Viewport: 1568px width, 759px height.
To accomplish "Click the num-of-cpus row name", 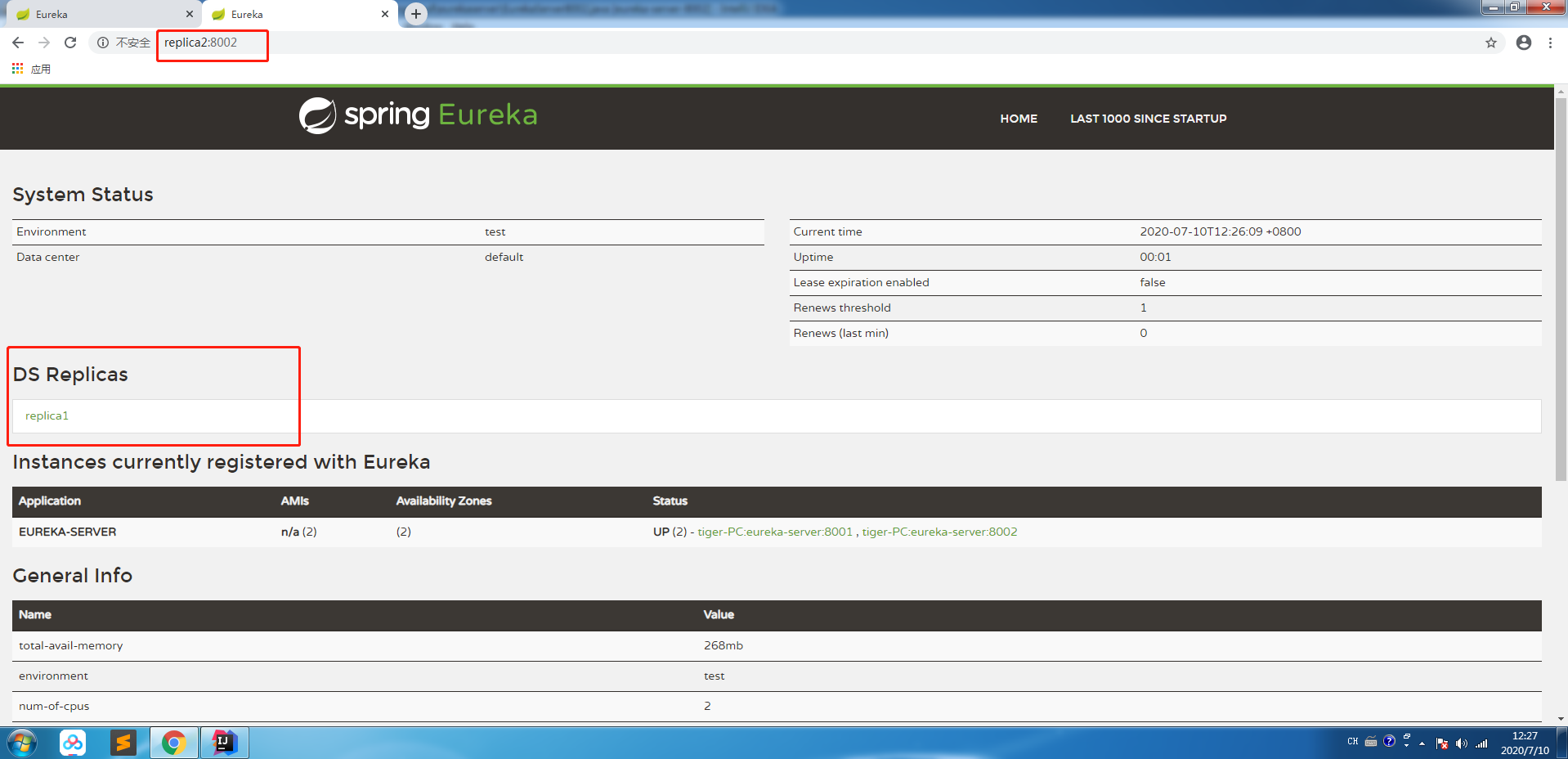I will coord(54,706).
